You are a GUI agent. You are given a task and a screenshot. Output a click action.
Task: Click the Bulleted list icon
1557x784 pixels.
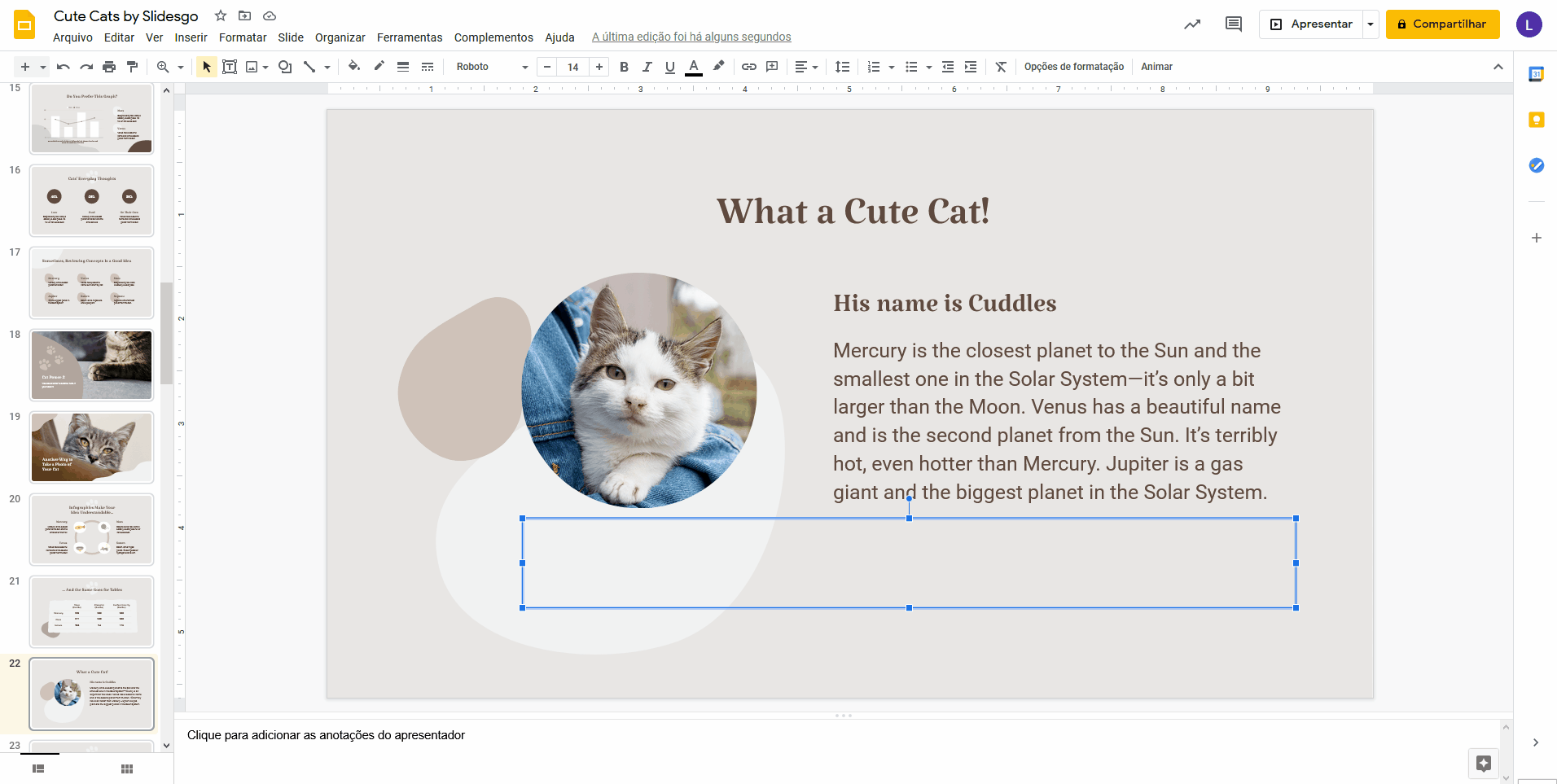coord(911,67)
